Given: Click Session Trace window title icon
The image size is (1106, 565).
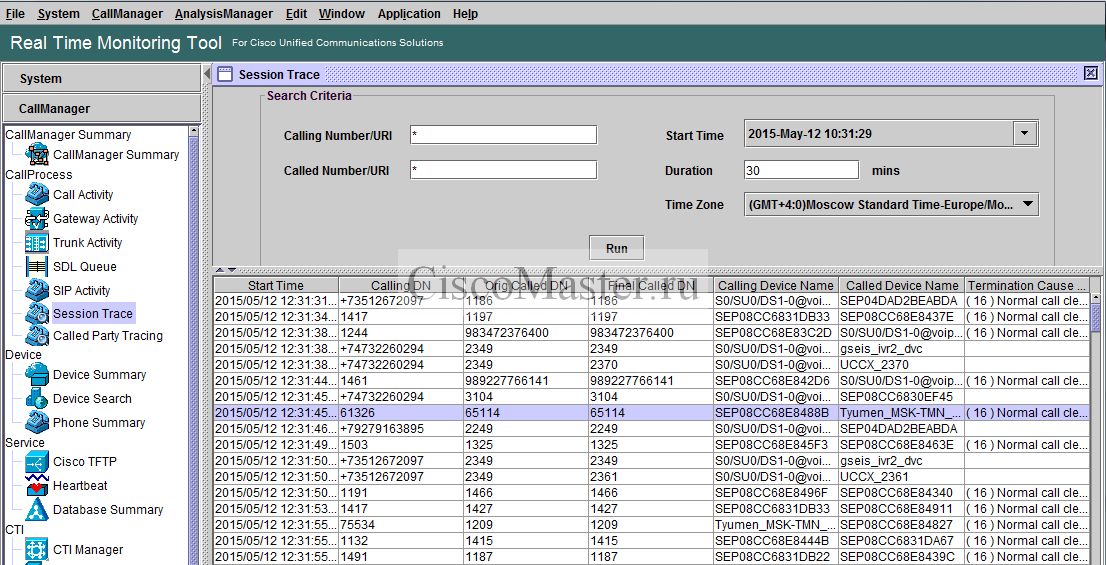Looking at the screenshot, I should [x=225, y=74].
